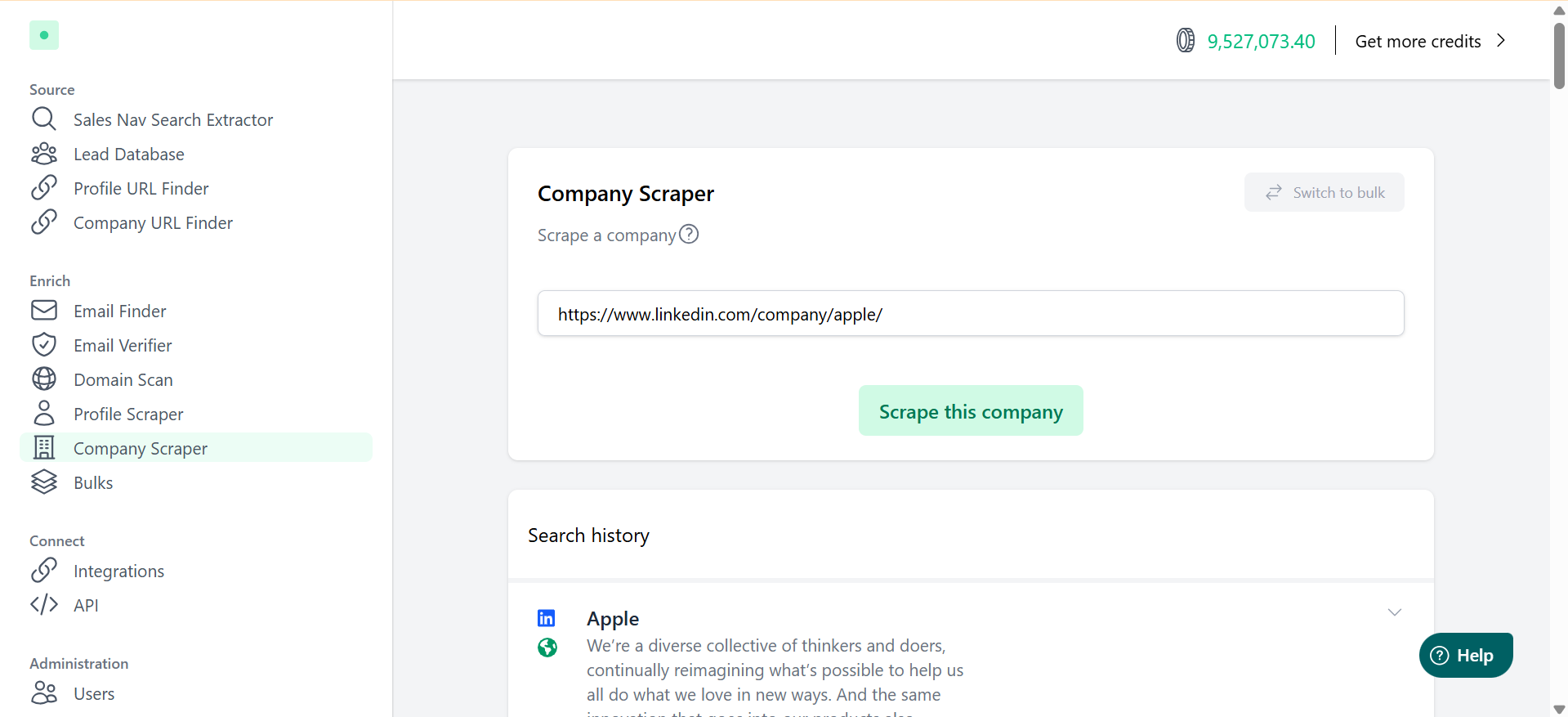Click the green logo icon at top left
The image size is (1568, 717).
44,35
